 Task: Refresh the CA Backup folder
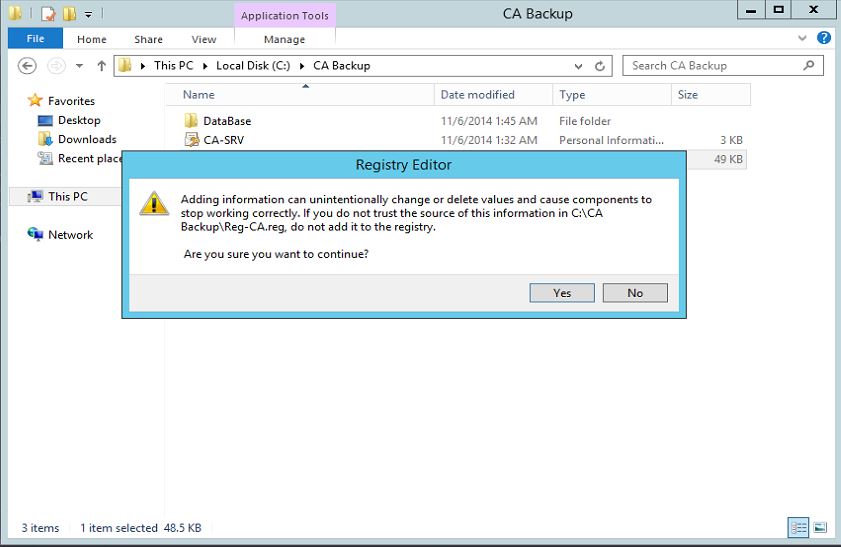(x=600, y=66)
